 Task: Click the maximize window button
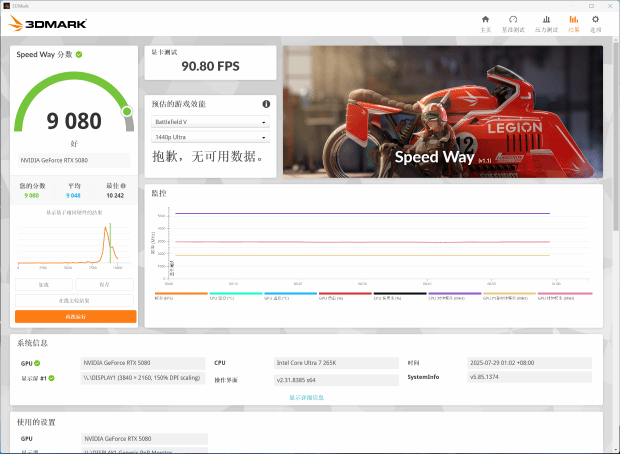pos(592,6)
